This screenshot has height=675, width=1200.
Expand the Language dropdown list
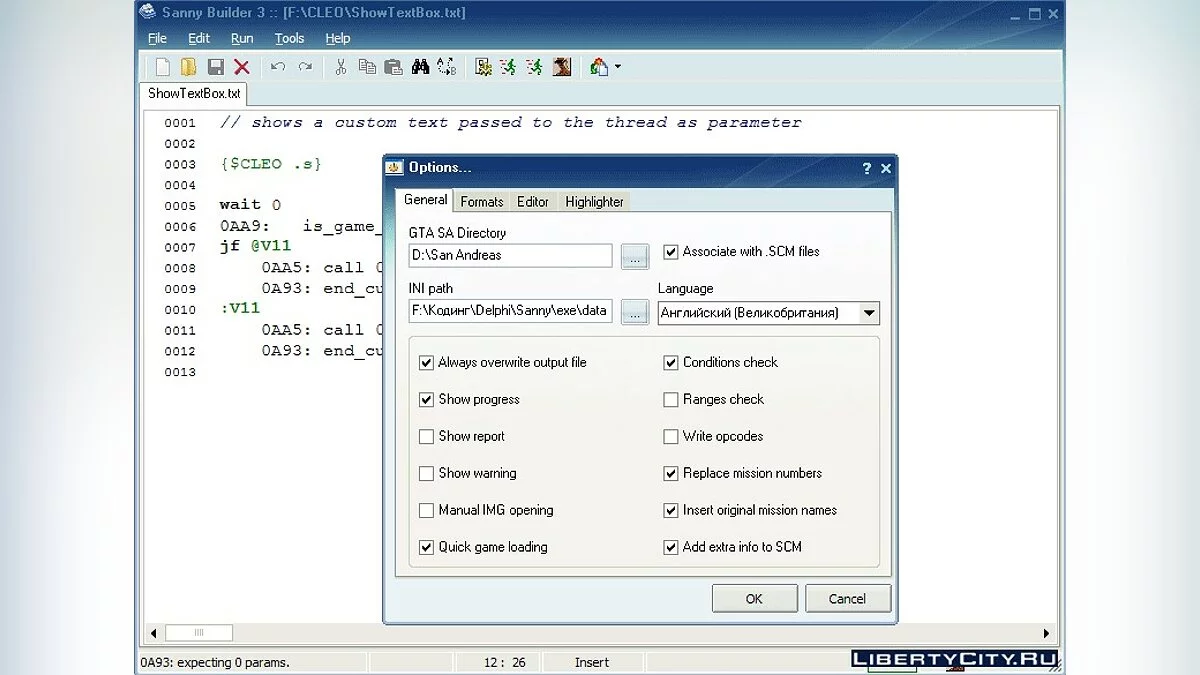tap(869, 313)
